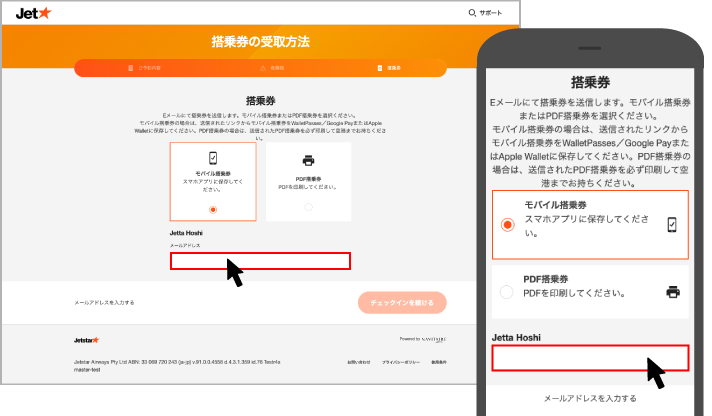Click the desktop email address input field

pyautogui.click(x=260, y=261)
